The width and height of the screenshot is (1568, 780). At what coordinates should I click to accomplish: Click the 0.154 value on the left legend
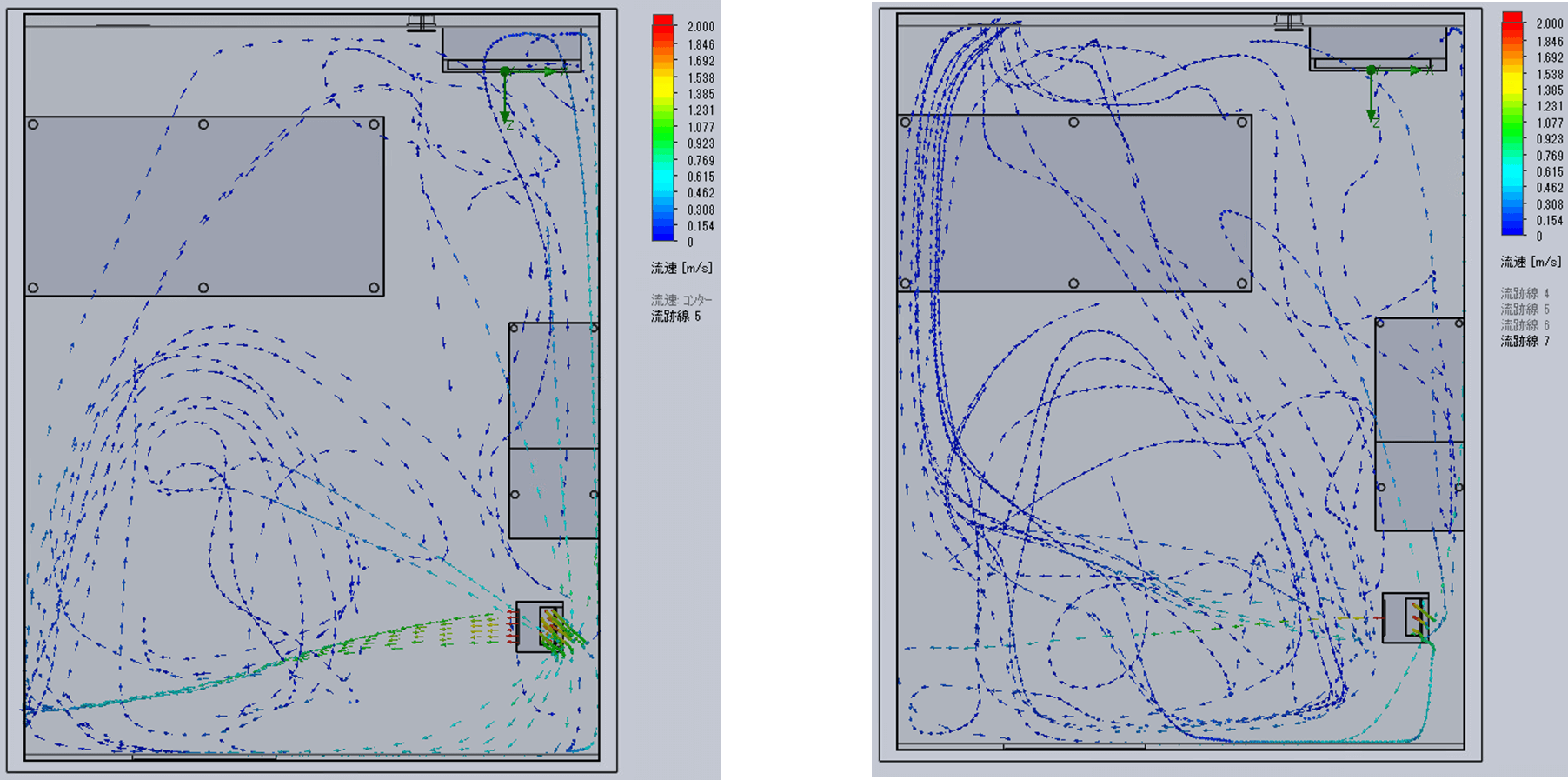click(701, 226)
